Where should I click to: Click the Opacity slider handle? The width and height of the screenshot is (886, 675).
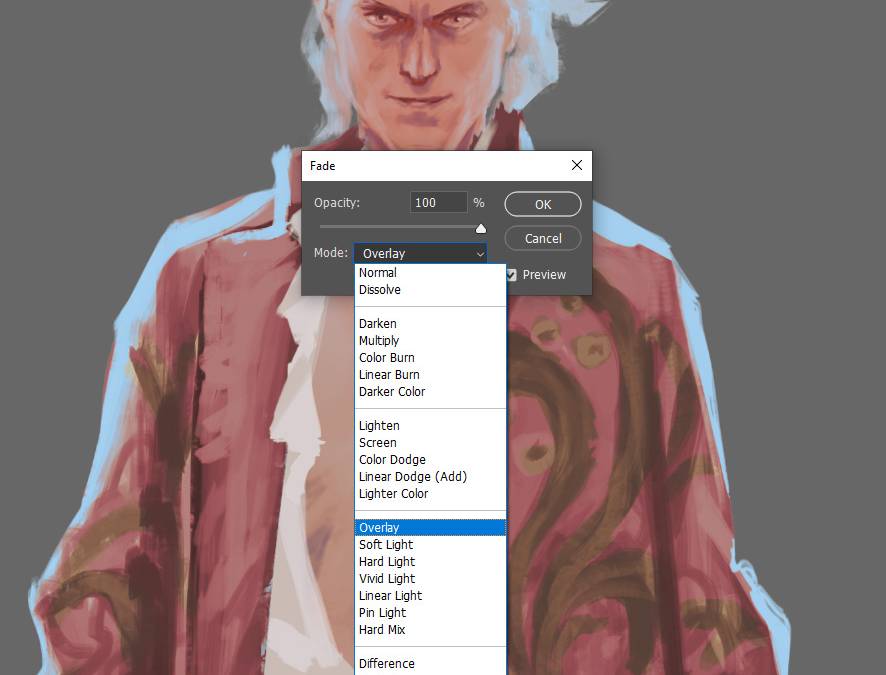(481, 228)
